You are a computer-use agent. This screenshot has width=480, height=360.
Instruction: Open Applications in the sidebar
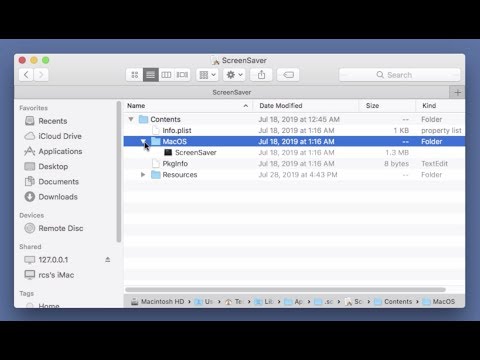point(60,151)
